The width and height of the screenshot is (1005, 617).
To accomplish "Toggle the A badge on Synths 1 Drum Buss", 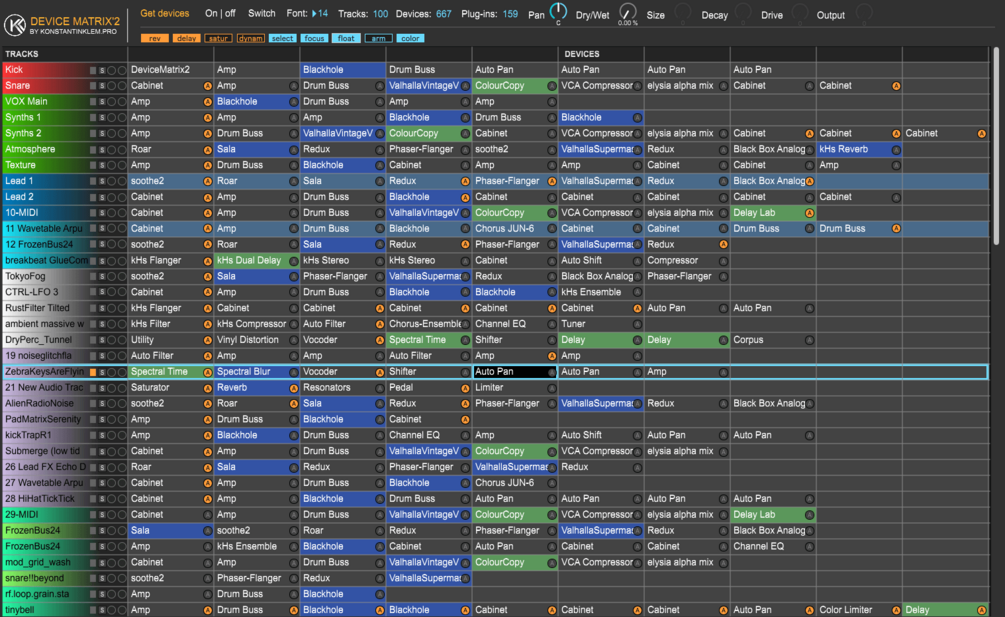I will tap(551, 118).
